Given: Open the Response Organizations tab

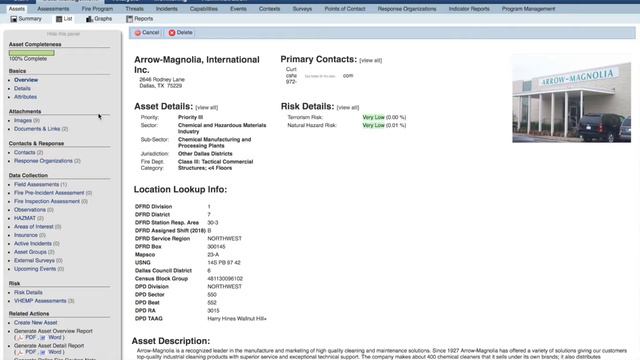Looking at the screenshot, I should (x=407, y=9).
